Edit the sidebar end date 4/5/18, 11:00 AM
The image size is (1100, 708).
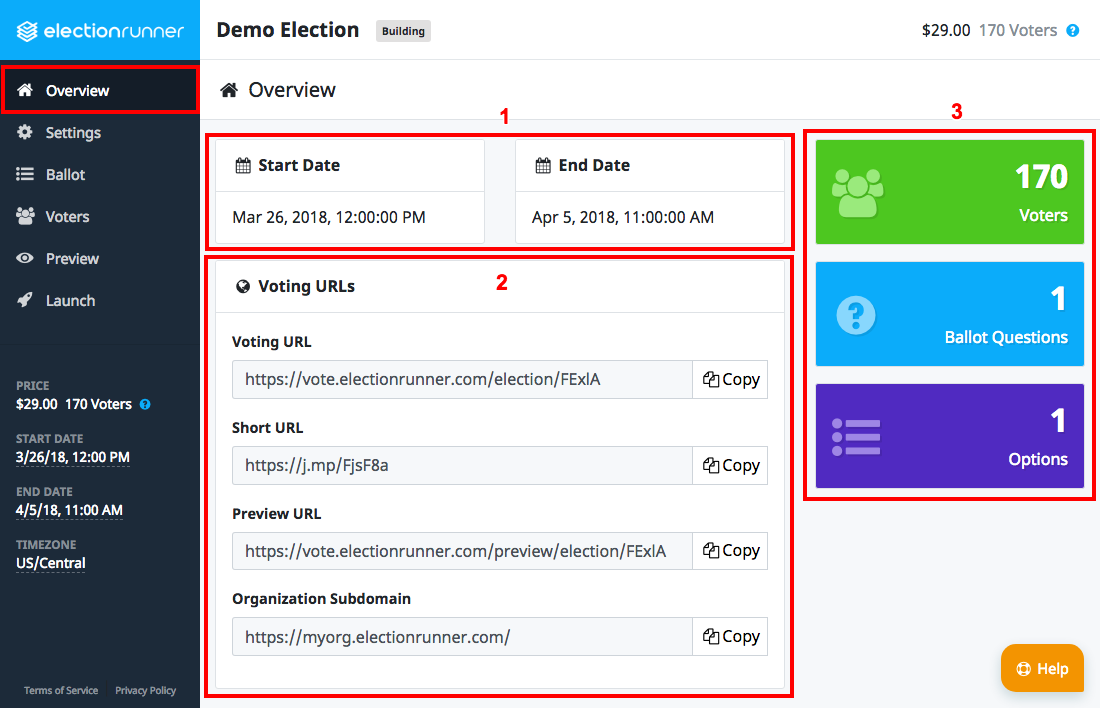pos(69,510)
